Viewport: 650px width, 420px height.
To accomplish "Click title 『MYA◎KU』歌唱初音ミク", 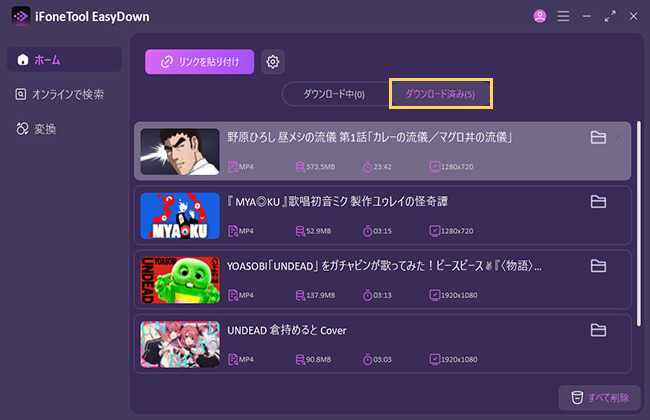I will (337, 202).
